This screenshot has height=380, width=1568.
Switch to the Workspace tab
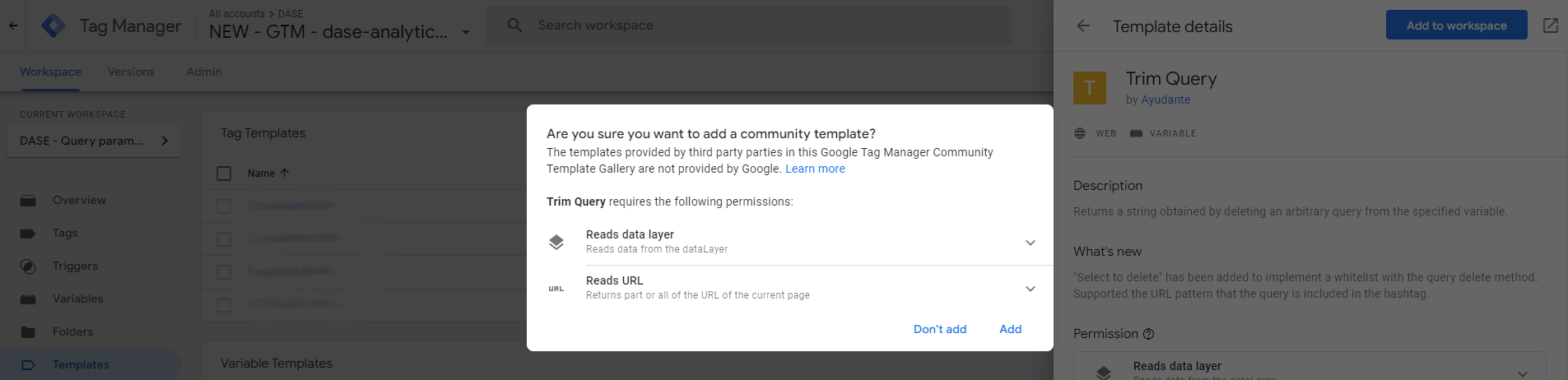pos(50,72)
